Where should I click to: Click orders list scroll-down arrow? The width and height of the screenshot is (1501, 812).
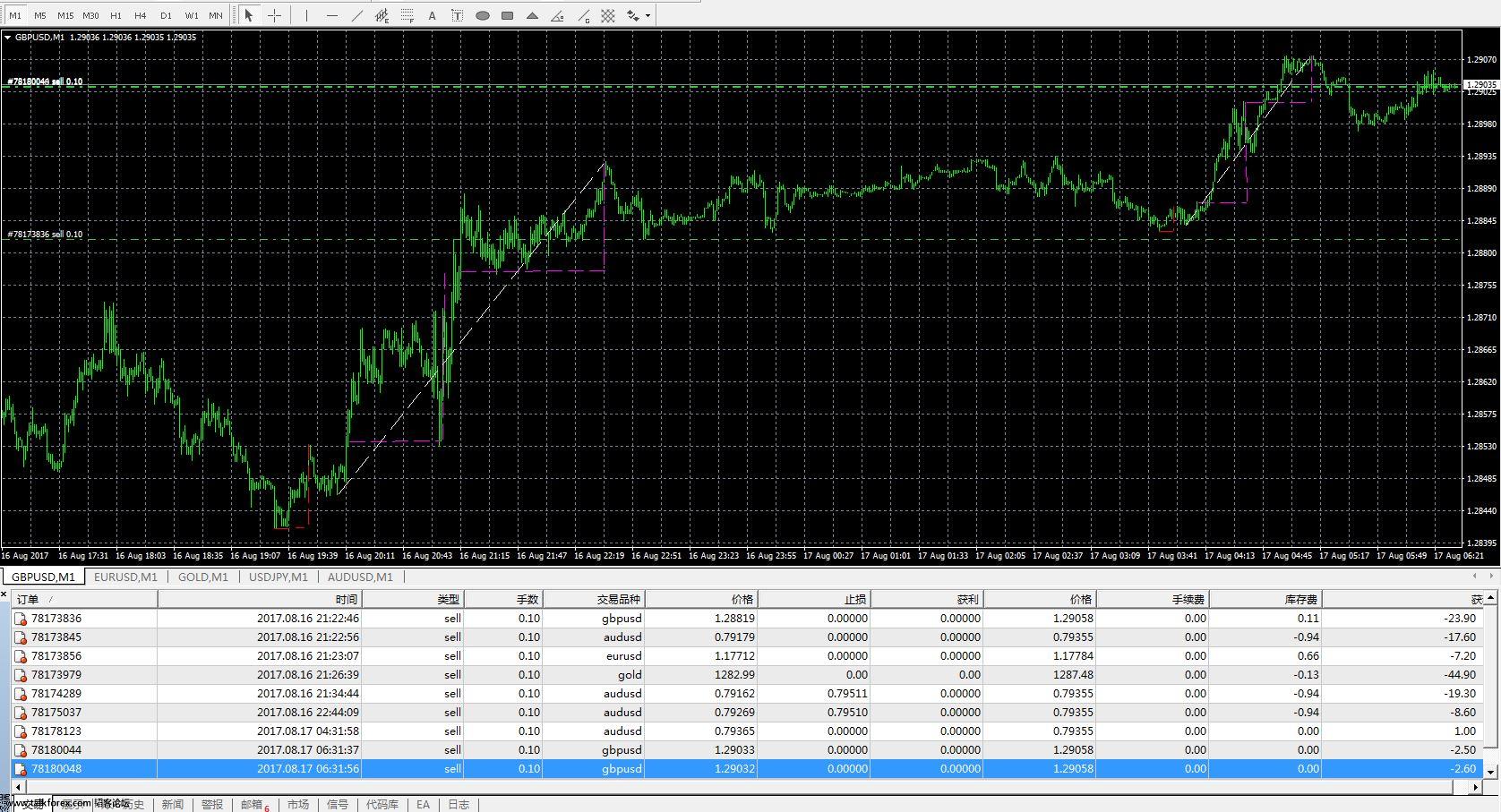click(1492, 771)
